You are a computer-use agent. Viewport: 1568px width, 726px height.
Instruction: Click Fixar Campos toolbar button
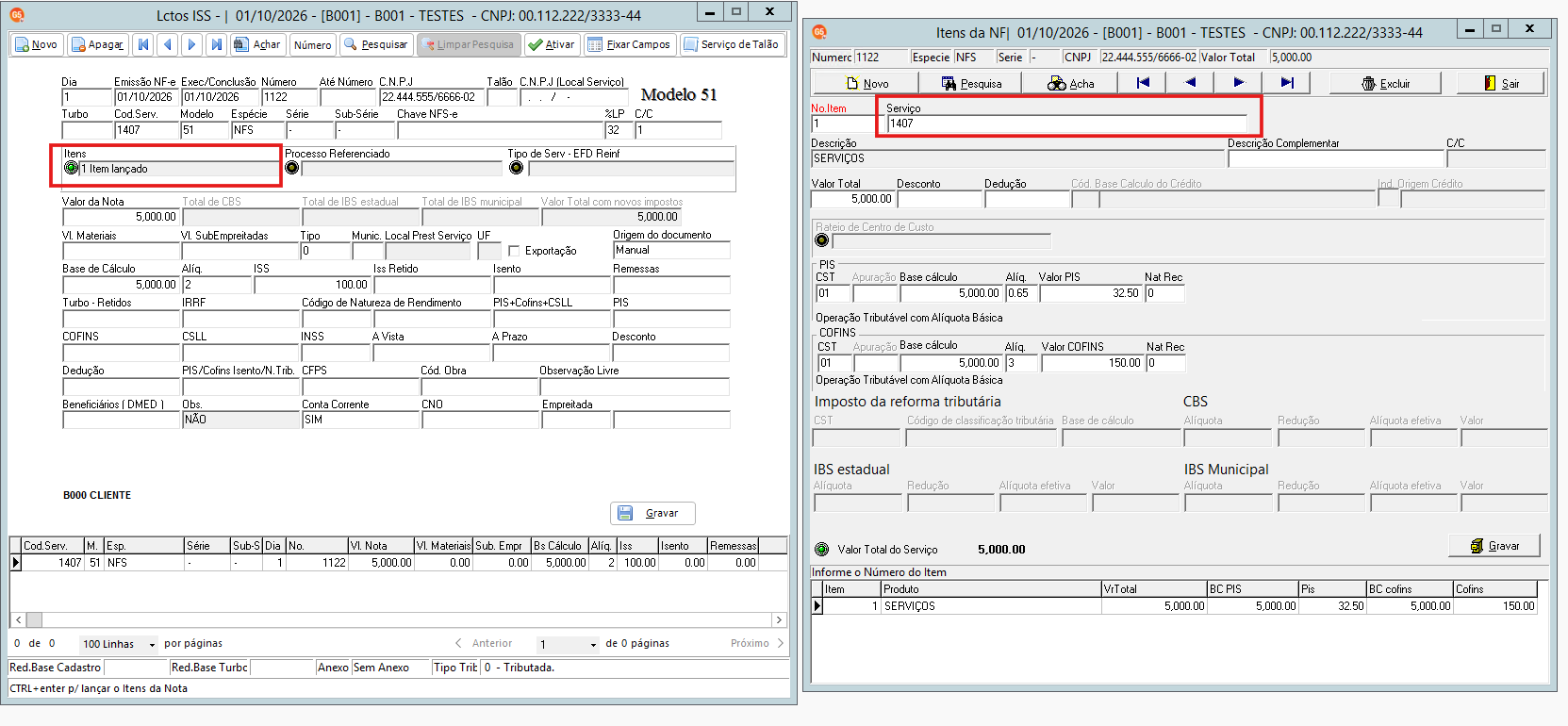[x=629, y=44]
